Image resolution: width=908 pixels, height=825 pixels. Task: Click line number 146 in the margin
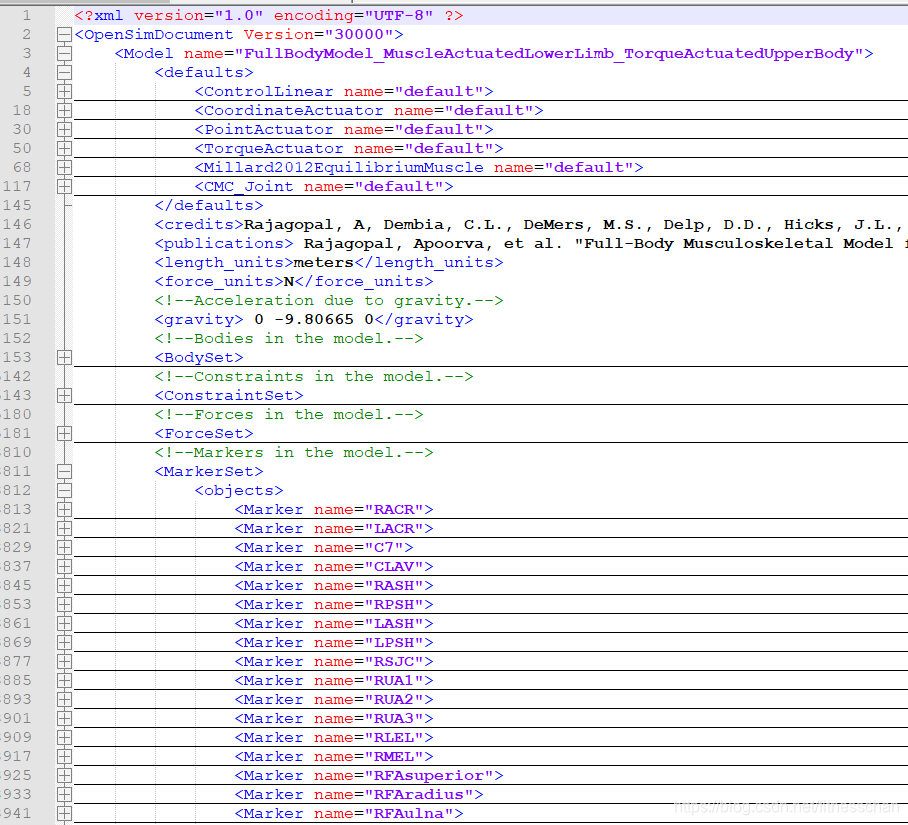17,225
